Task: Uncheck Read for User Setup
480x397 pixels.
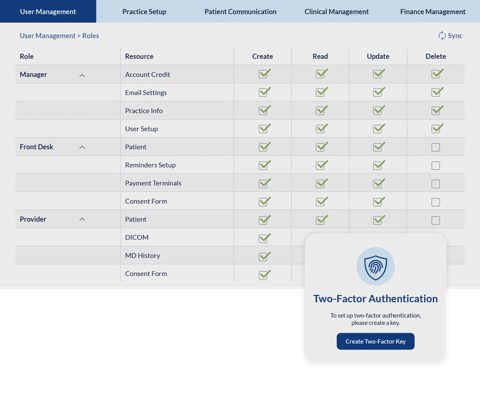Action: (322, 128)
